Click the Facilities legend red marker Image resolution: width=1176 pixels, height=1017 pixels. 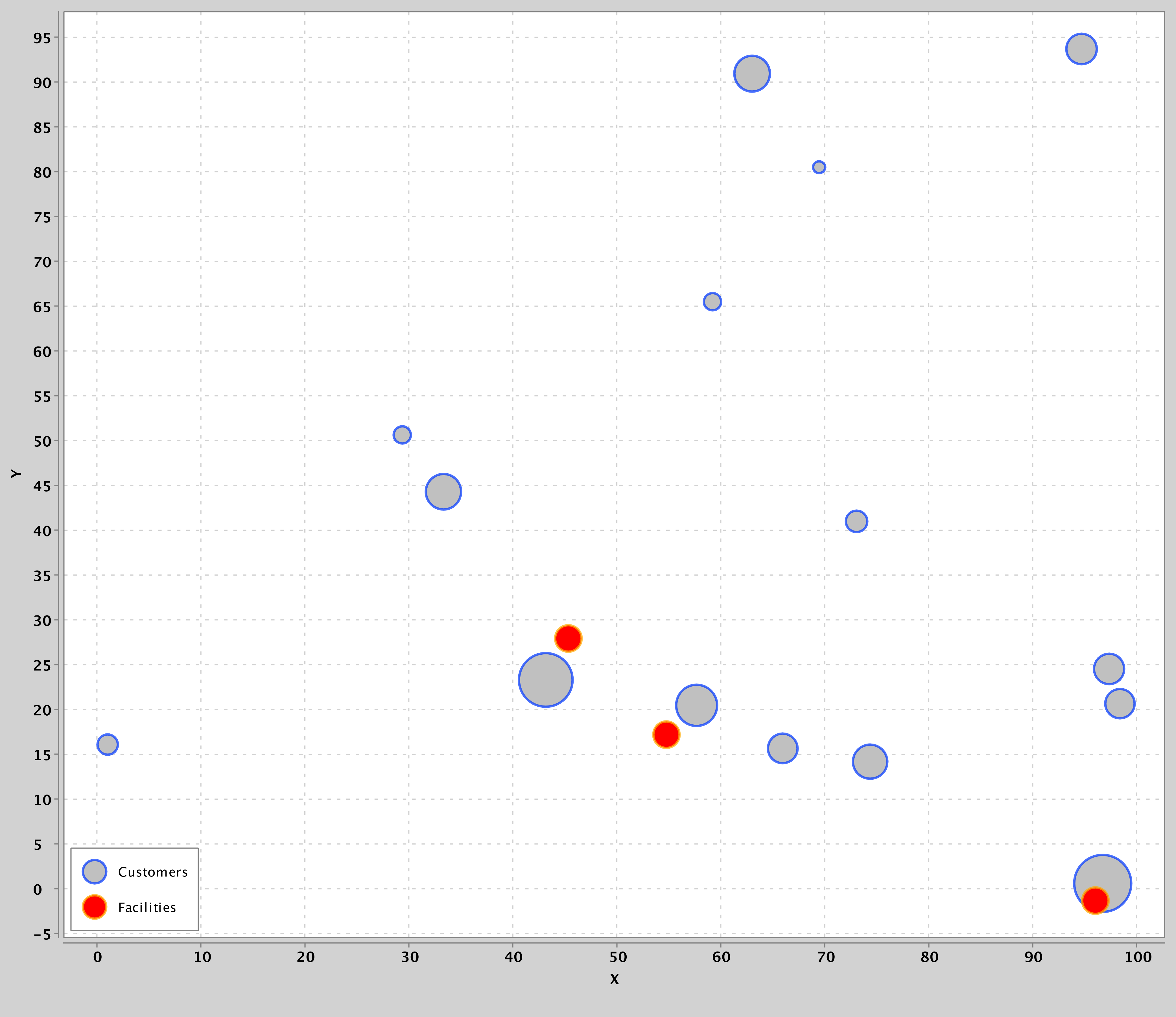point(94,907)
